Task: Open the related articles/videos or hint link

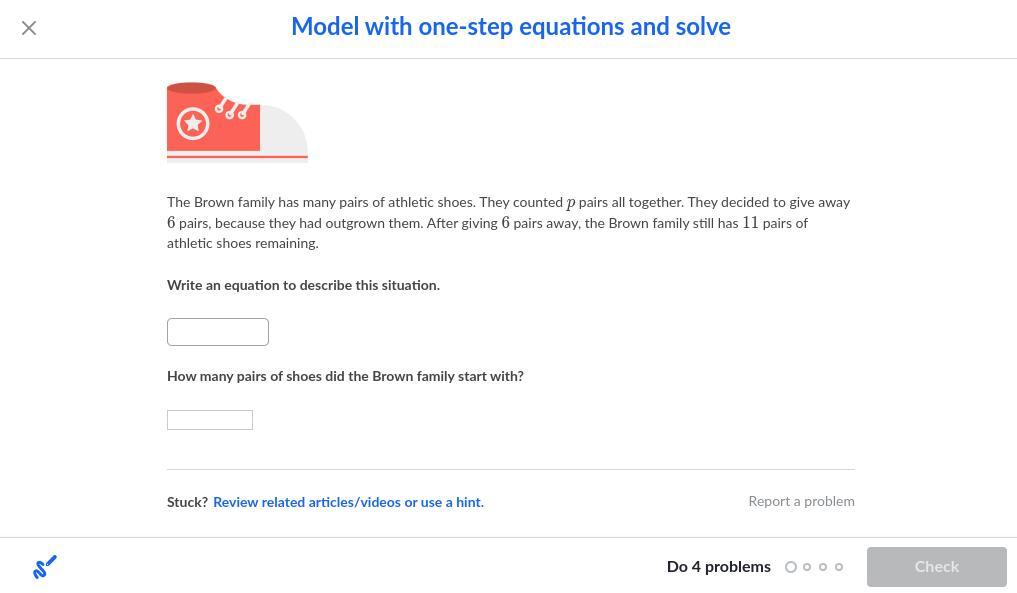Action: pyautogui.click(x=348, y=502)
